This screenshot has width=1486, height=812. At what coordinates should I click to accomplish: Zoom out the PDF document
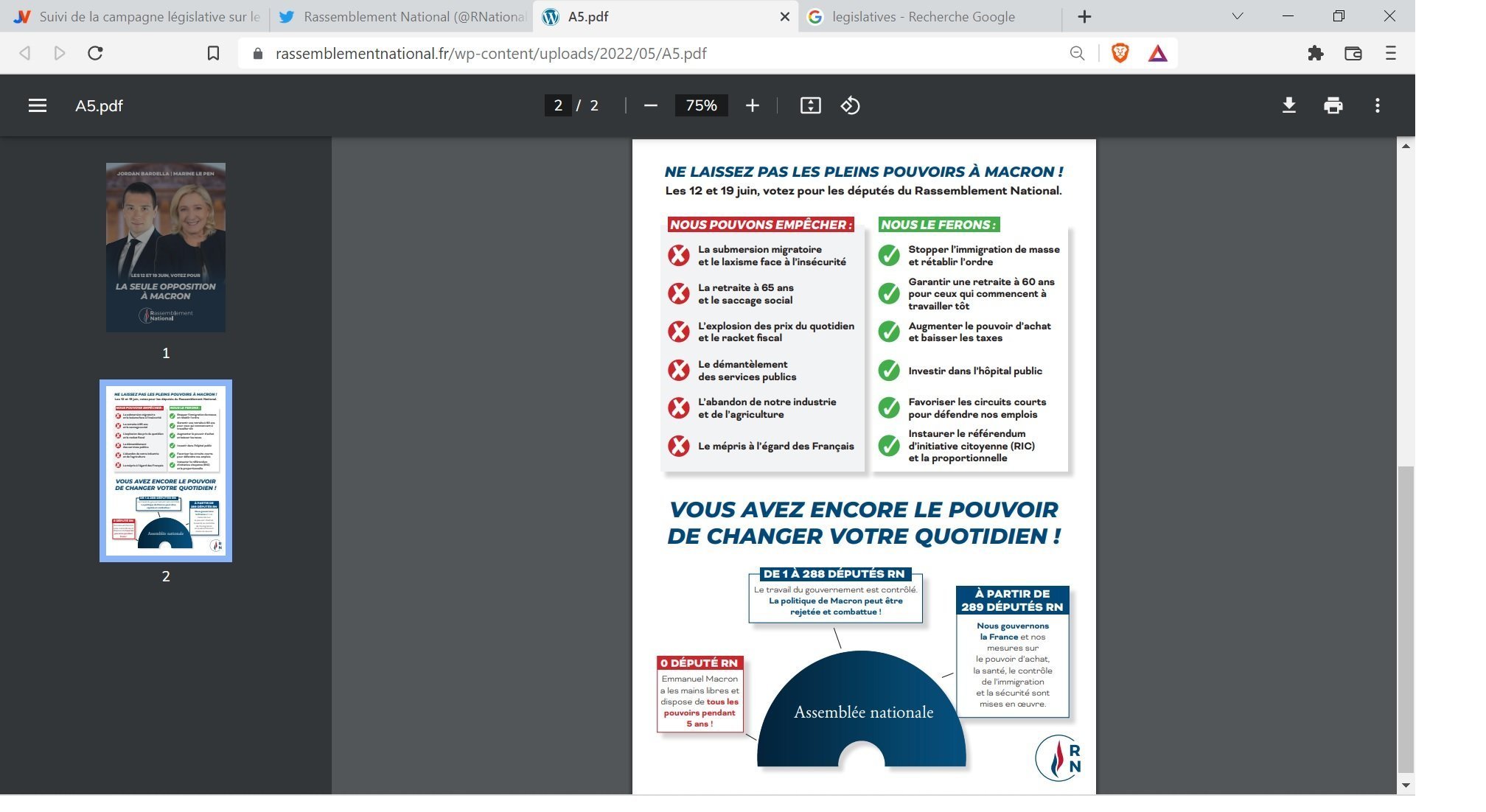click(650, 105)
